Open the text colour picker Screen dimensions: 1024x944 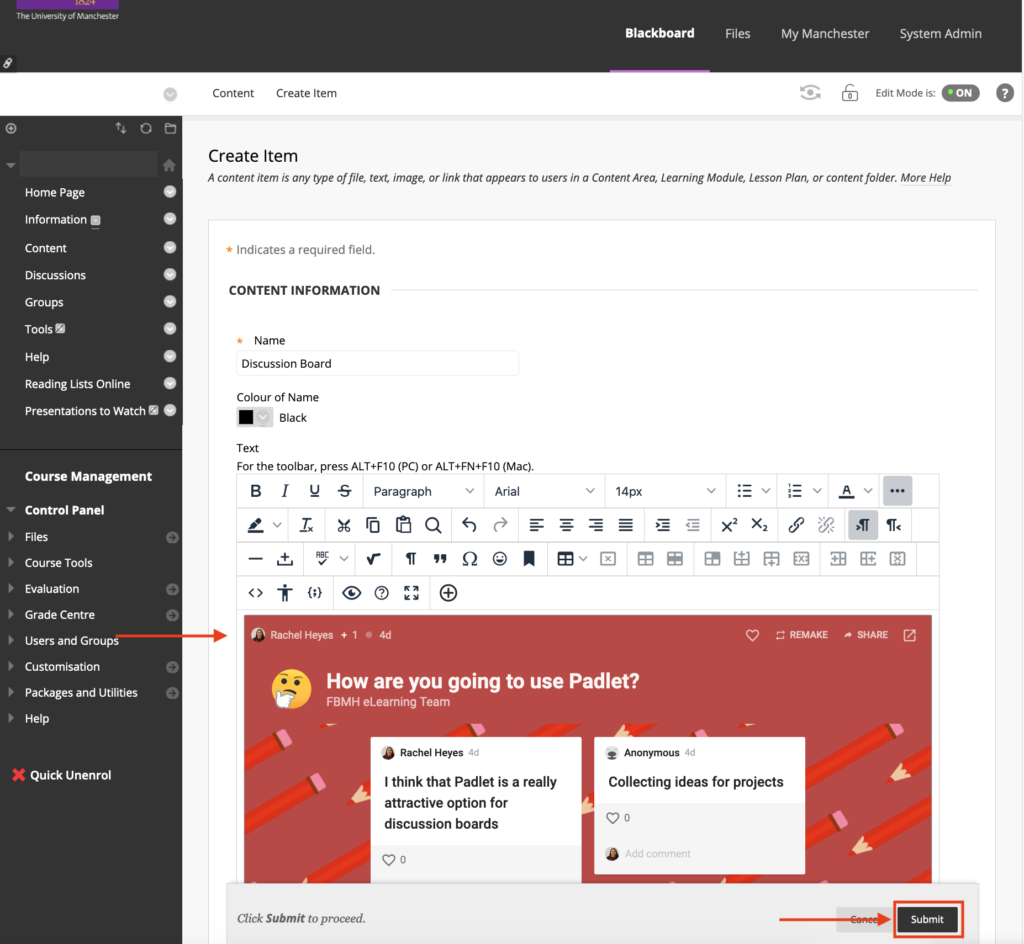point(868,491)
